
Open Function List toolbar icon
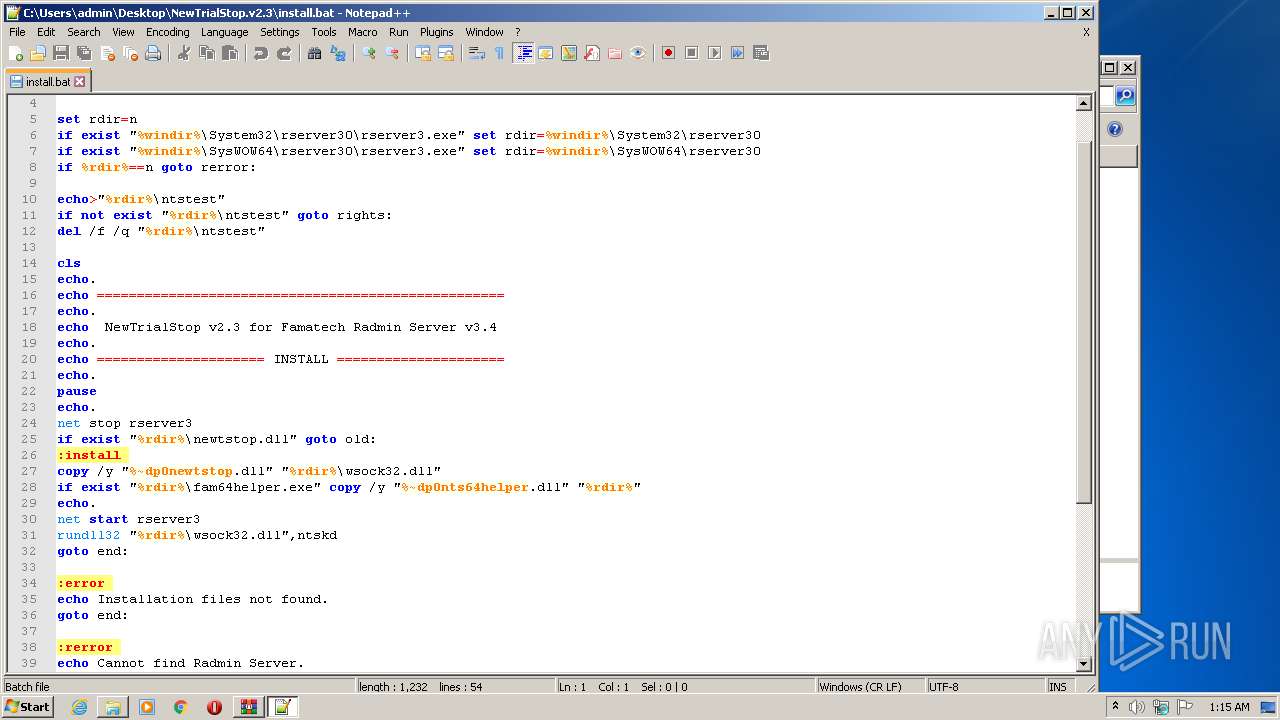(x=592, y=53)
